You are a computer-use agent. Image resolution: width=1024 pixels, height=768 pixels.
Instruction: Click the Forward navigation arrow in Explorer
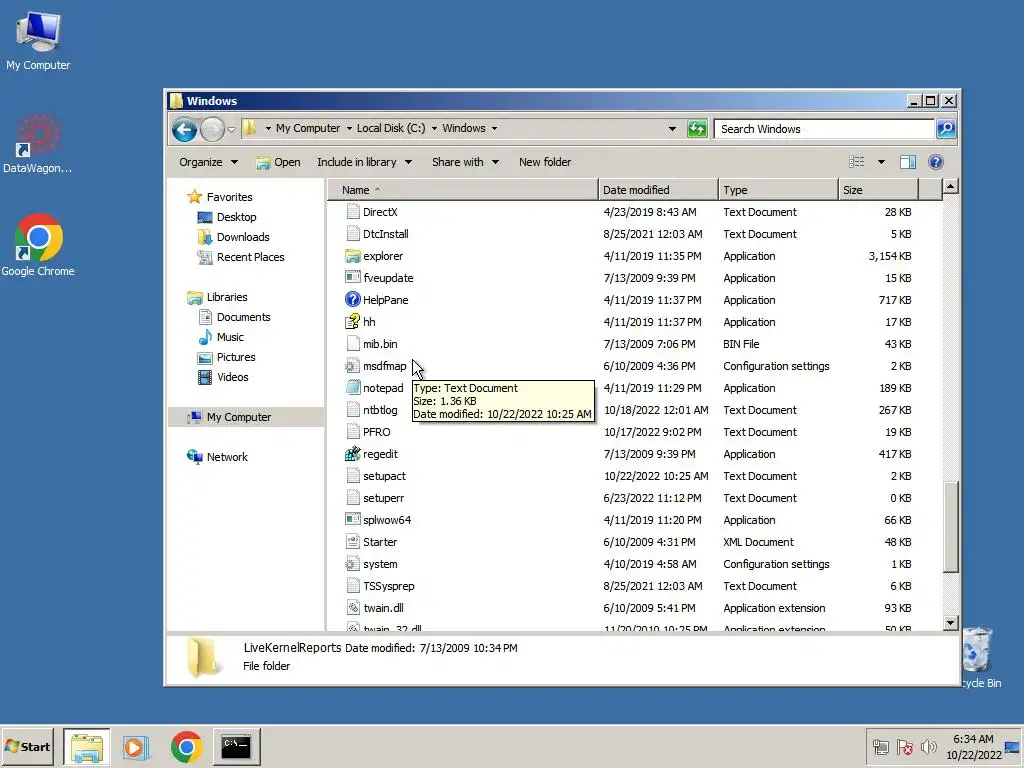(212, 129)
